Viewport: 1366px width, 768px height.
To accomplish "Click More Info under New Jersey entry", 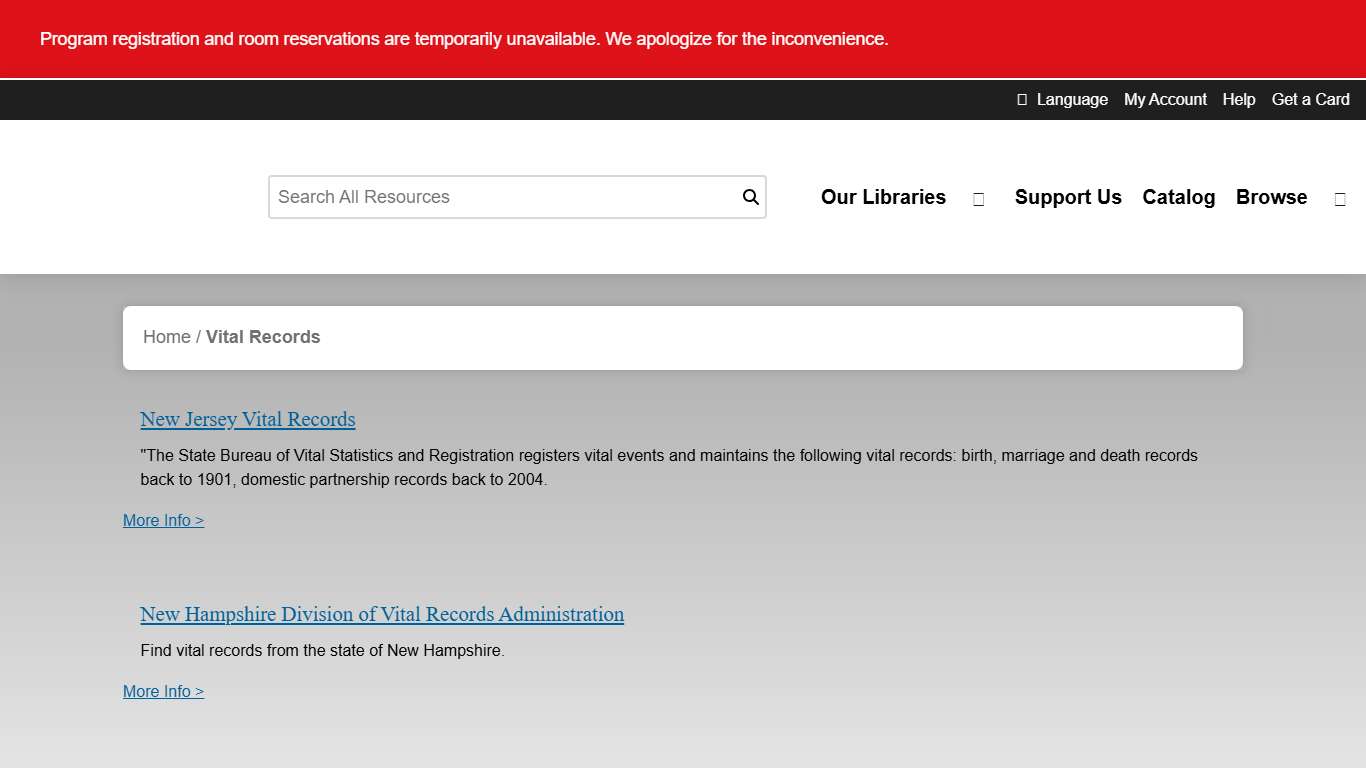I will click(163, 520).
